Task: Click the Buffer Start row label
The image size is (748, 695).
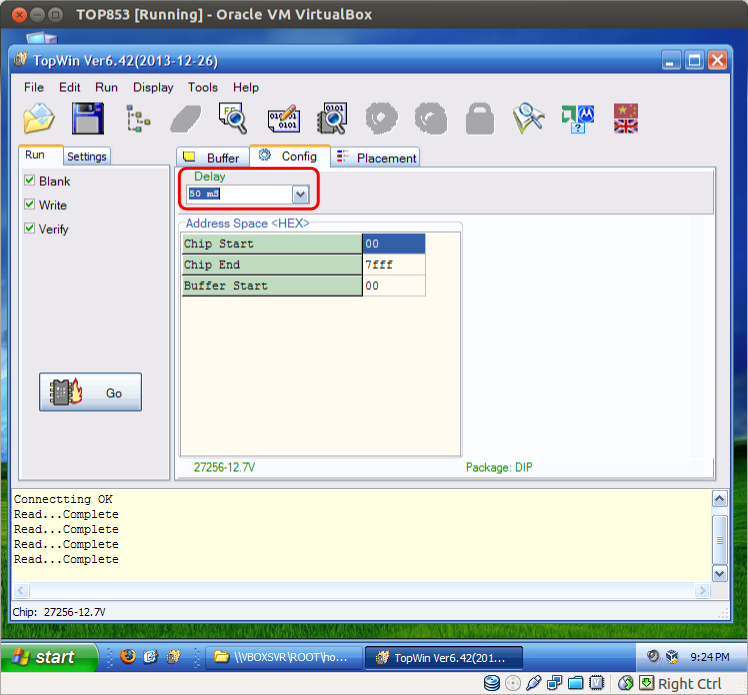Action: coord(272,286)
